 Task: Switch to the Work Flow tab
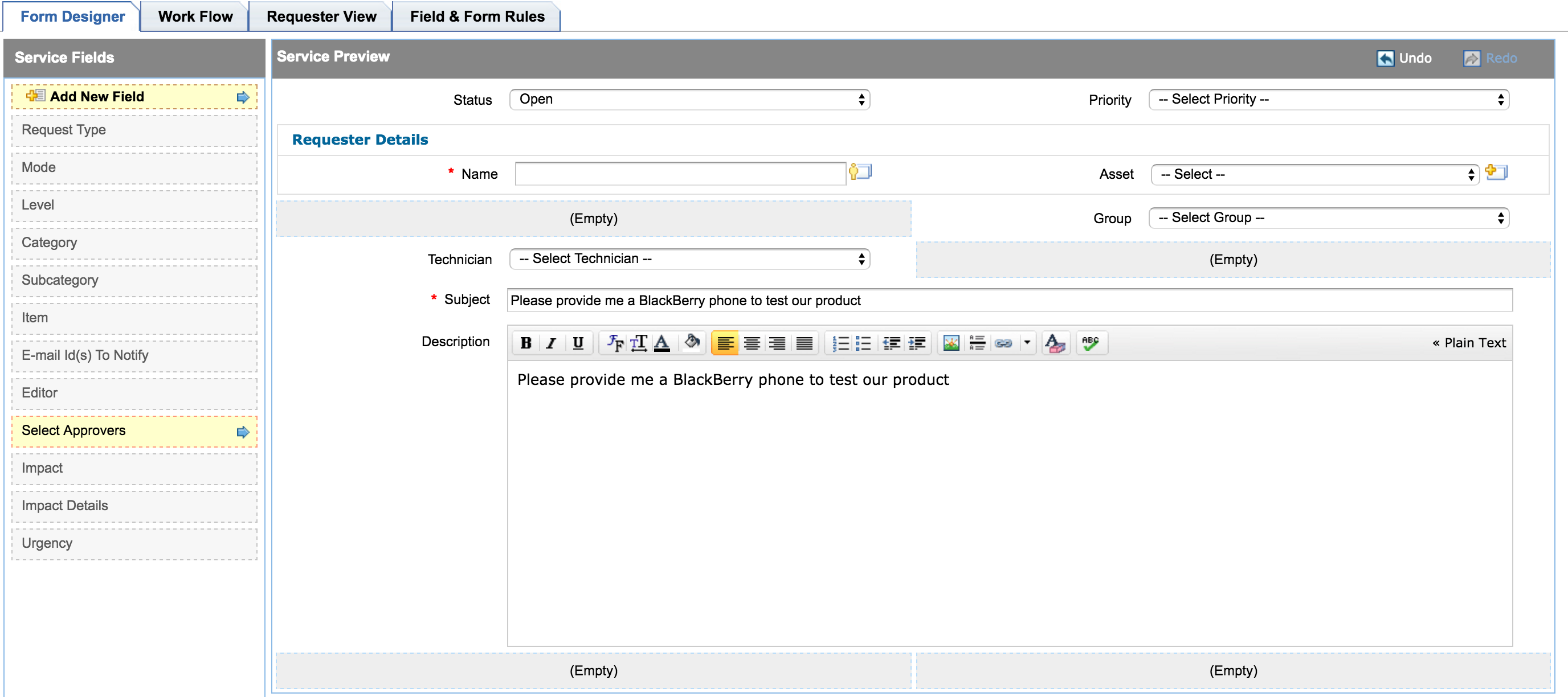[195, 17]
